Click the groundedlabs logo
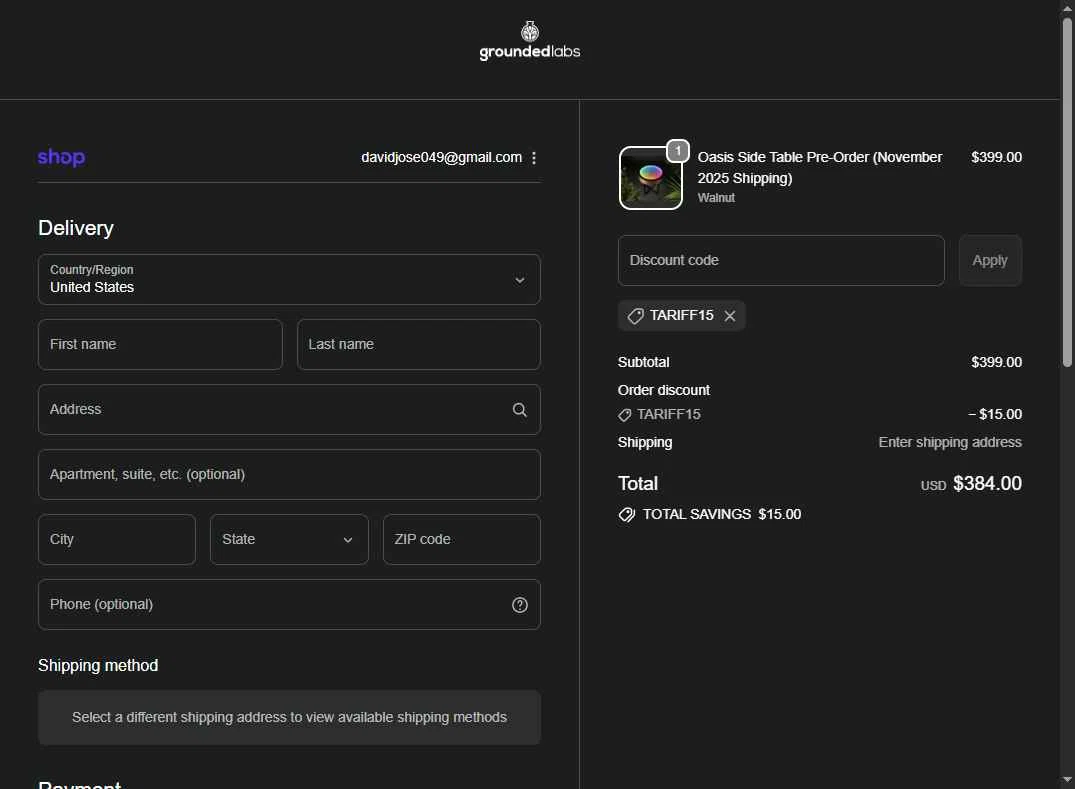This screenshot has width=1075, height=789. [529, 41]
